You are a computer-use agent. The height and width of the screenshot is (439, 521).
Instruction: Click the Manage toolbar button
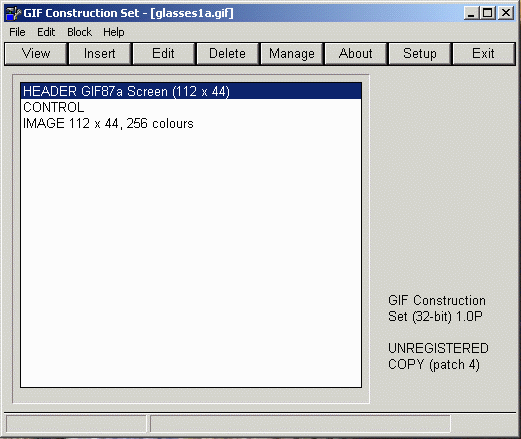click(292, 54)
